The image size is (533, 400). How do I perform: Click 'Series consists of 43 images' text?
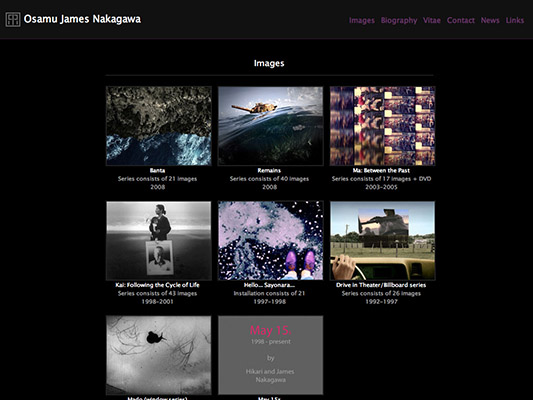(x=157, y=293)
